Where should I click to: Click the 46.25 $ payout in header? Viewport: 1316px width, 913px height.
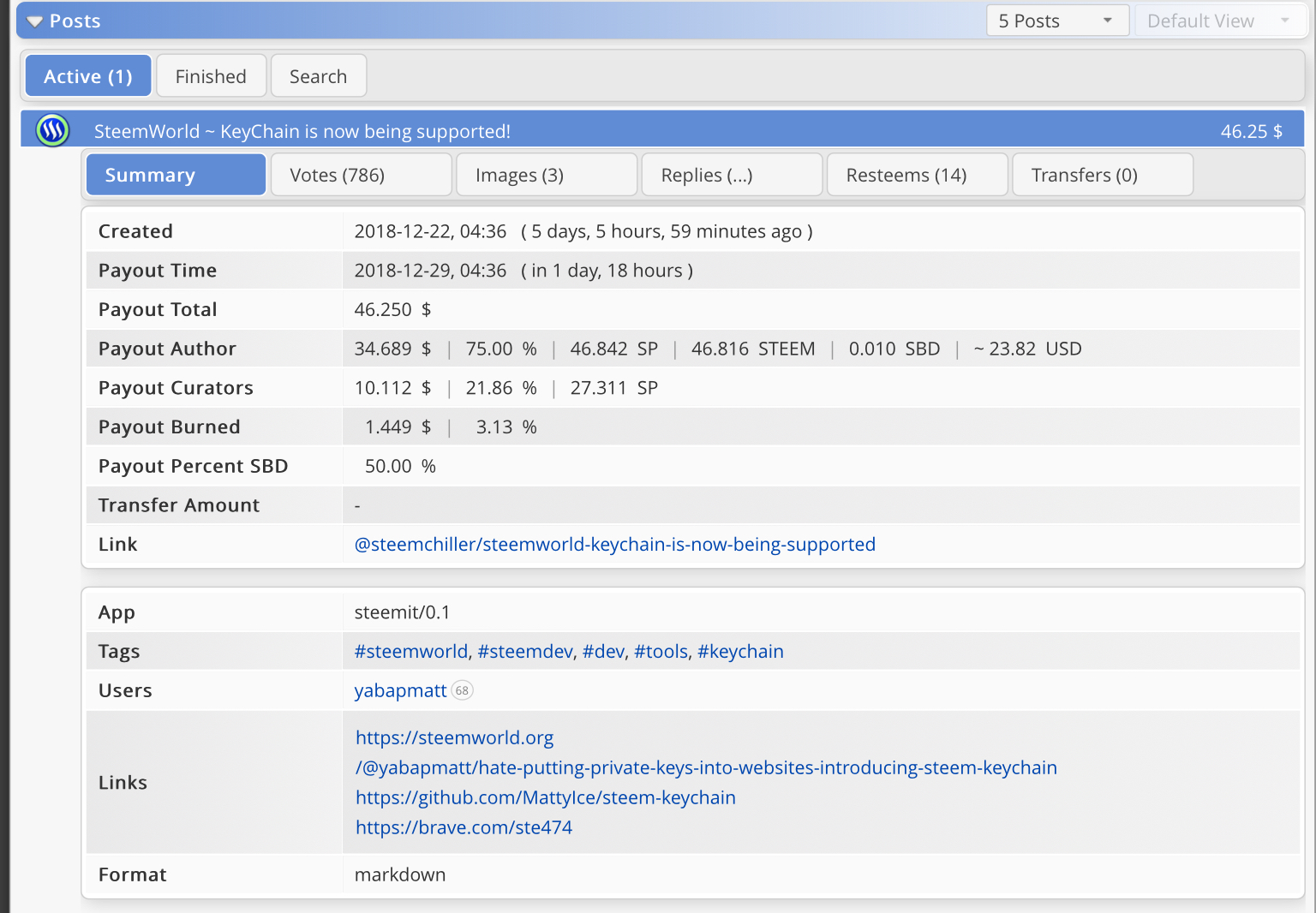click(x=1252, y=131)
